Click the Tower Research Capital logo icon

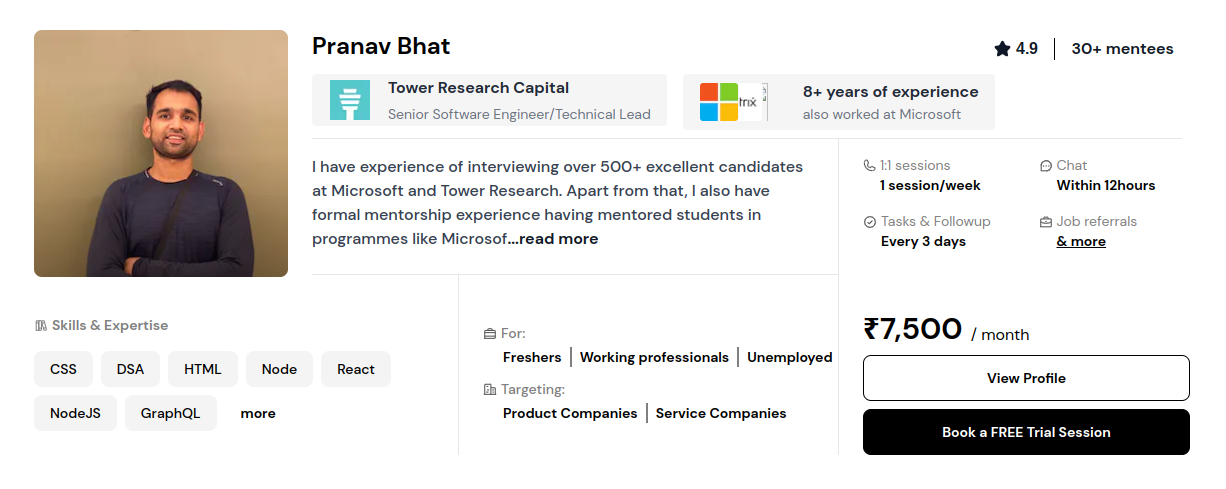(350, 101)
